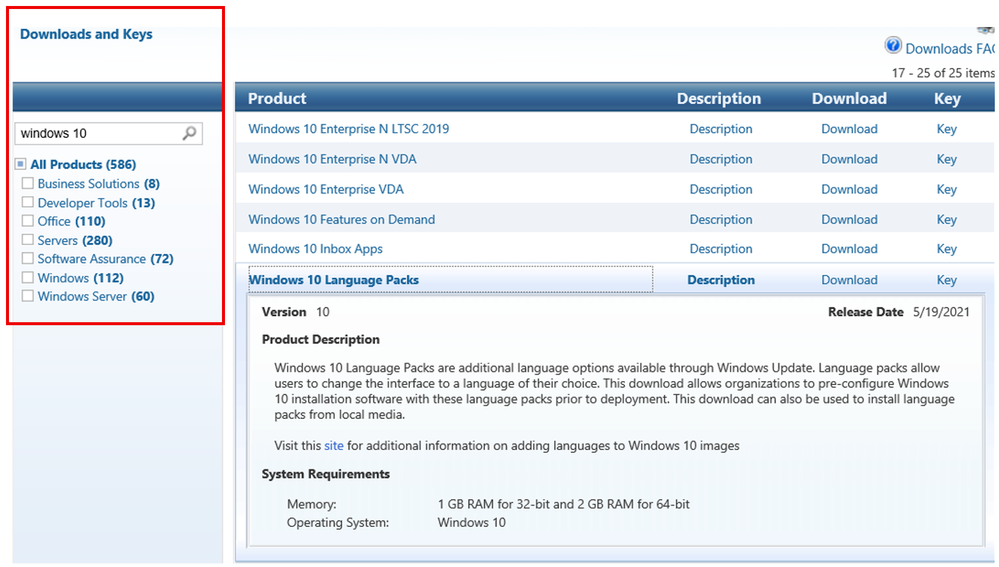
Task: Collapse the Windows 10 Language Packs row
Action: (334, 280)
